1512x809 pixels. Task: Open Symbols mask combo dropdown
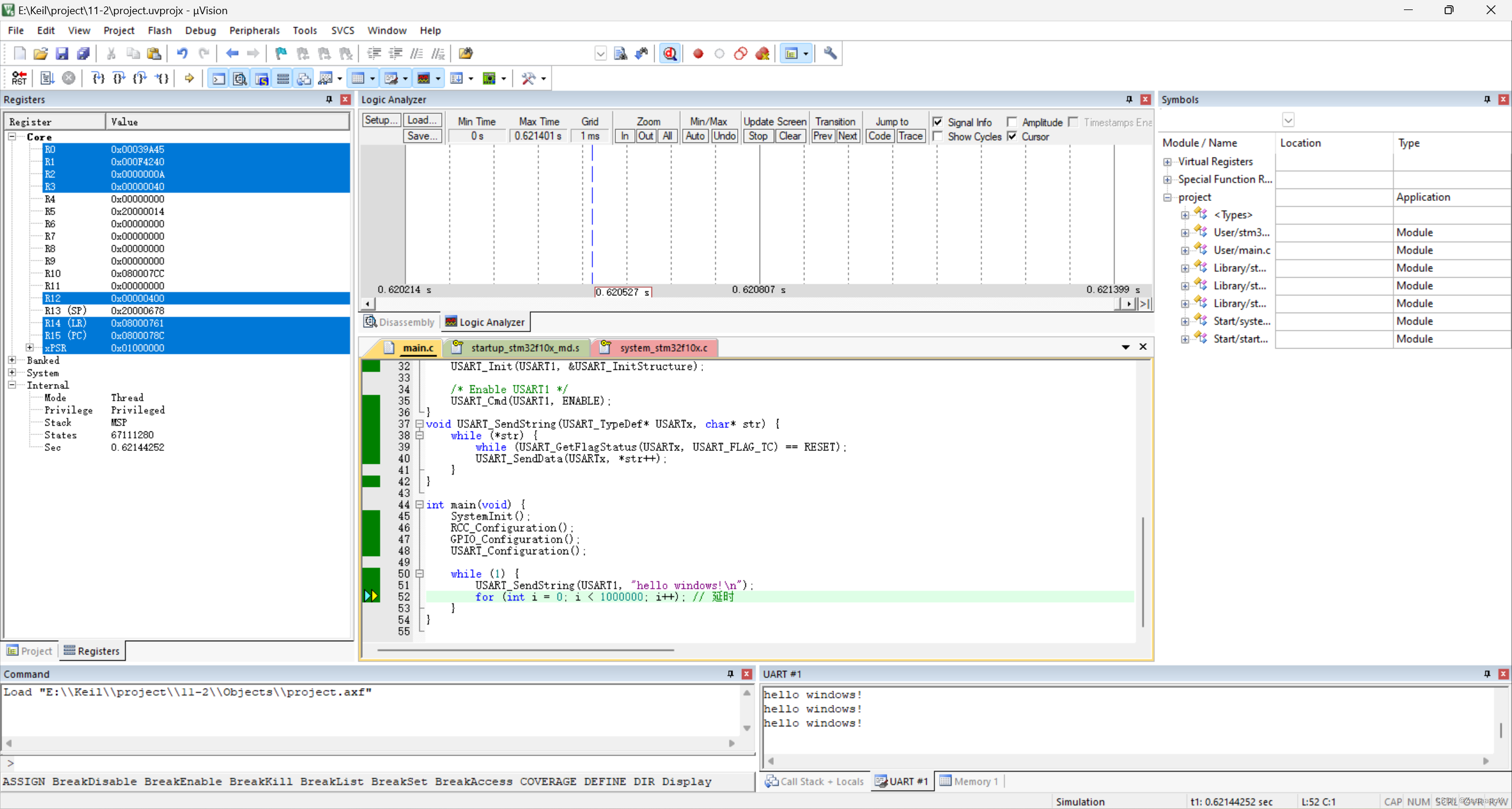[x=1288, y=121]
